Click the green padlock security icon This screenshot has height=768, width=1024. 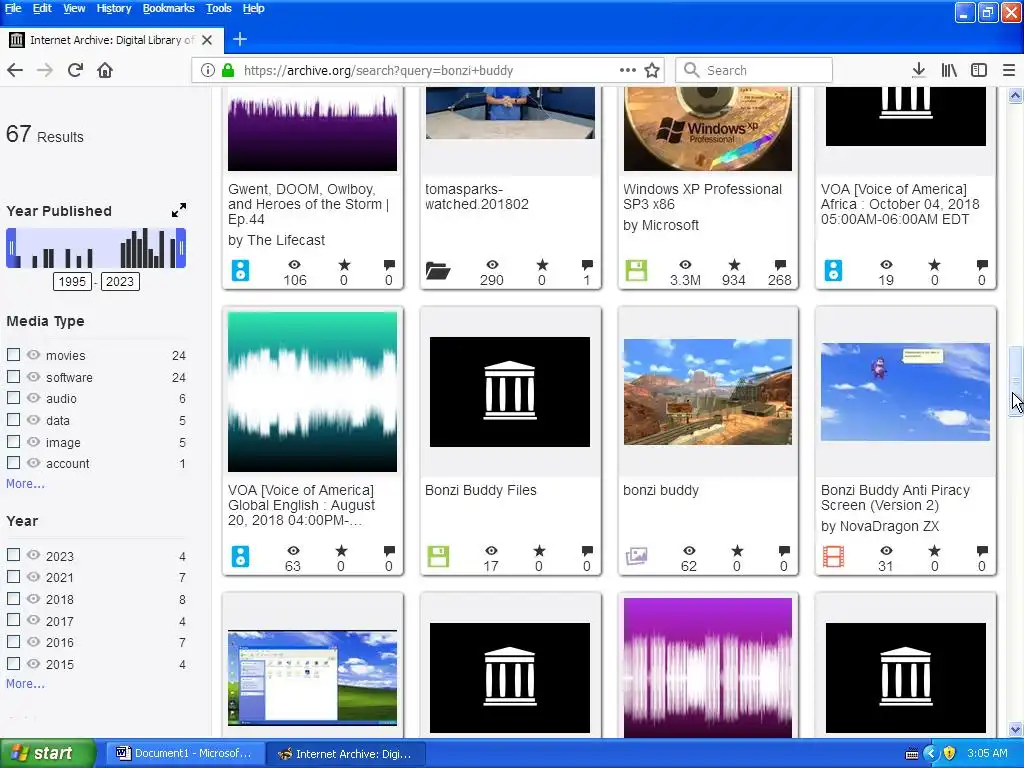228,70
